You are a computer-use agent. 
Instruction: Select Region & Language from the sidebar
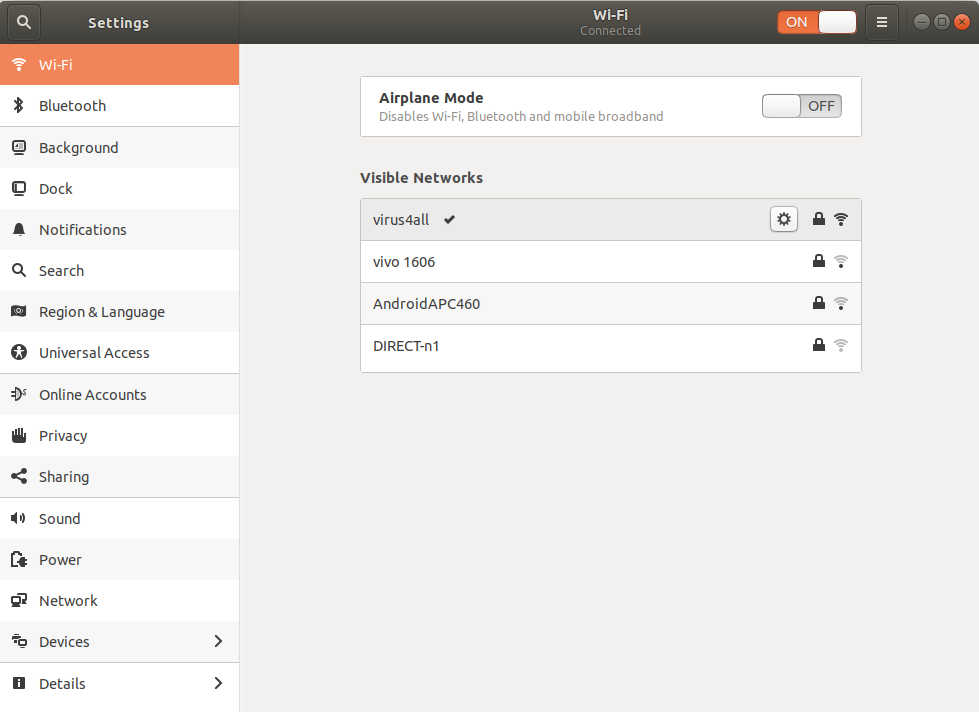(x=101, y=311)
